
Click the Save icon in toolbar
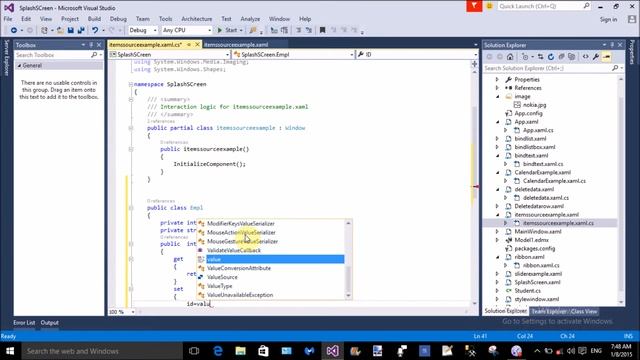point(71,30)
